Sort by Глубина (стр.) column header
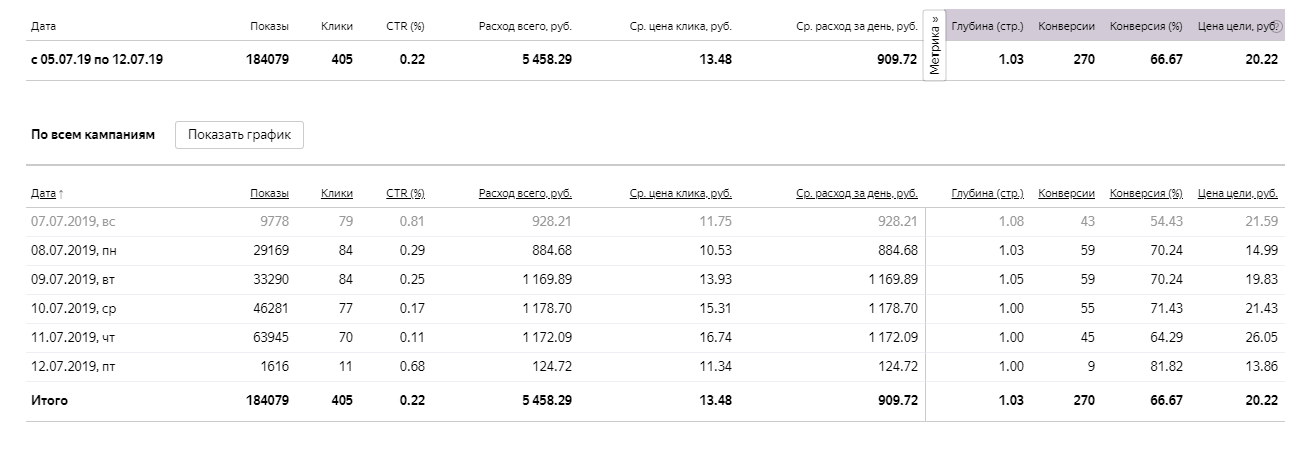1309x452 pixels. point(987,193)
